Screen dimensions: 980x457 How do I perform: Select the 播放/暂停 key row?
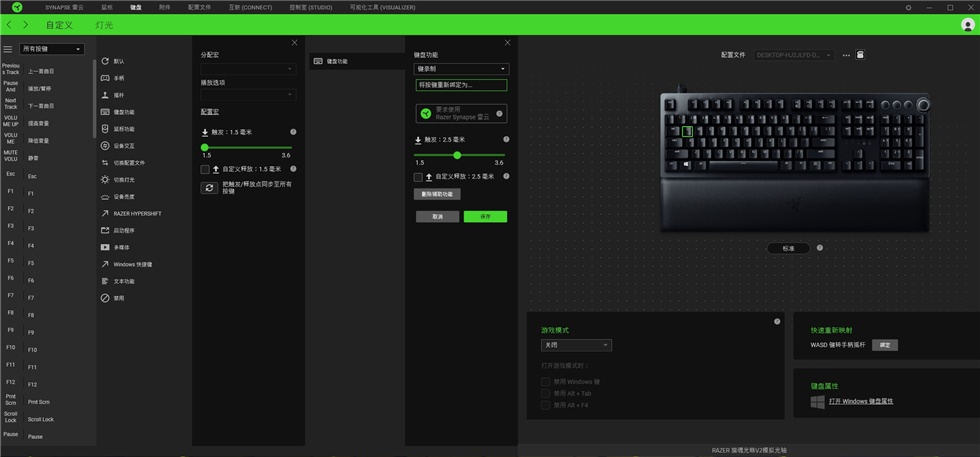[x=48, y=88]
